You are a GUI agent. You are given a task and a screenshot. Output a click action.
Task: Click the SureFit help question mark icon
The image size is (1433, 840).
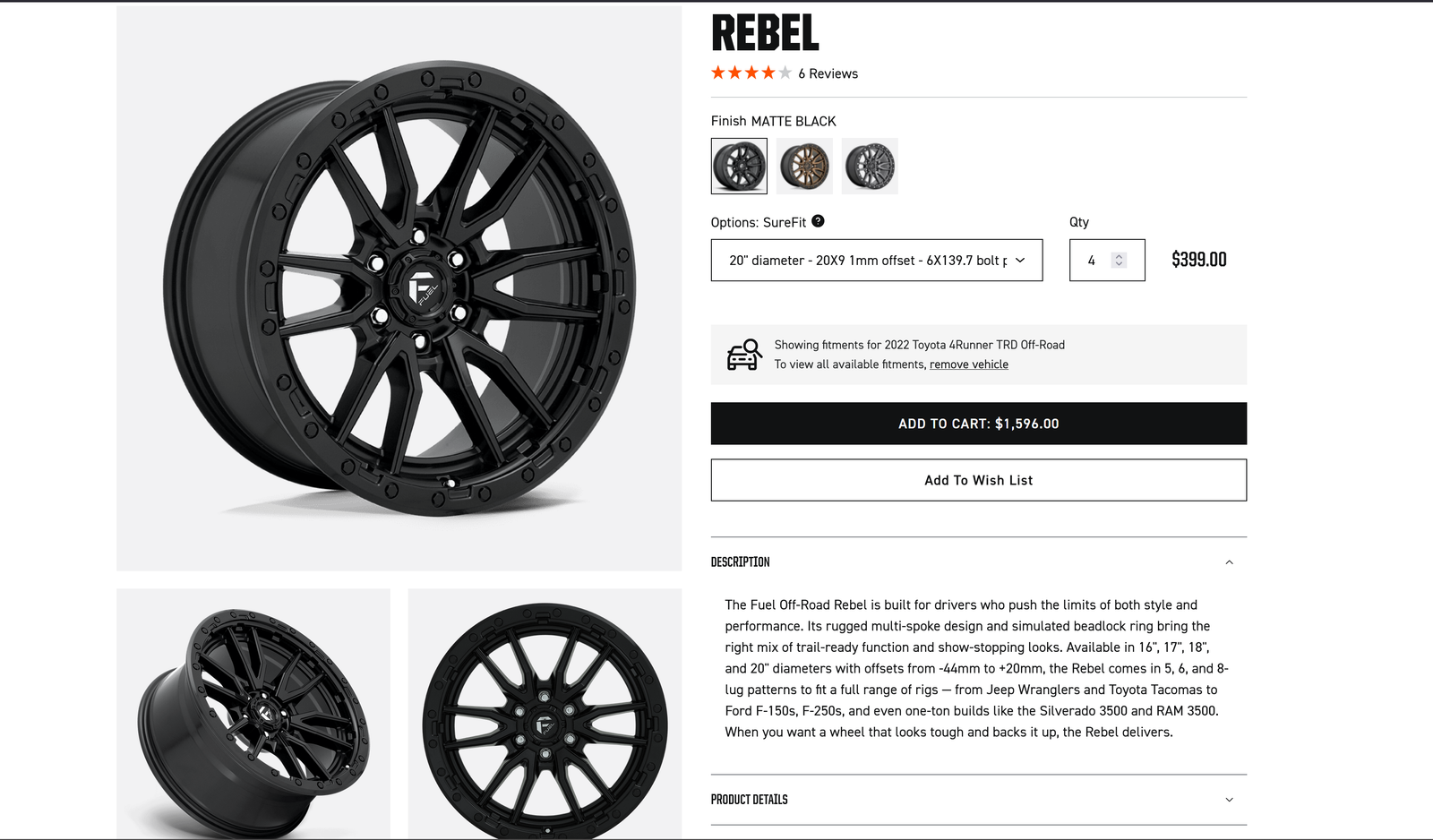(818, 221)
